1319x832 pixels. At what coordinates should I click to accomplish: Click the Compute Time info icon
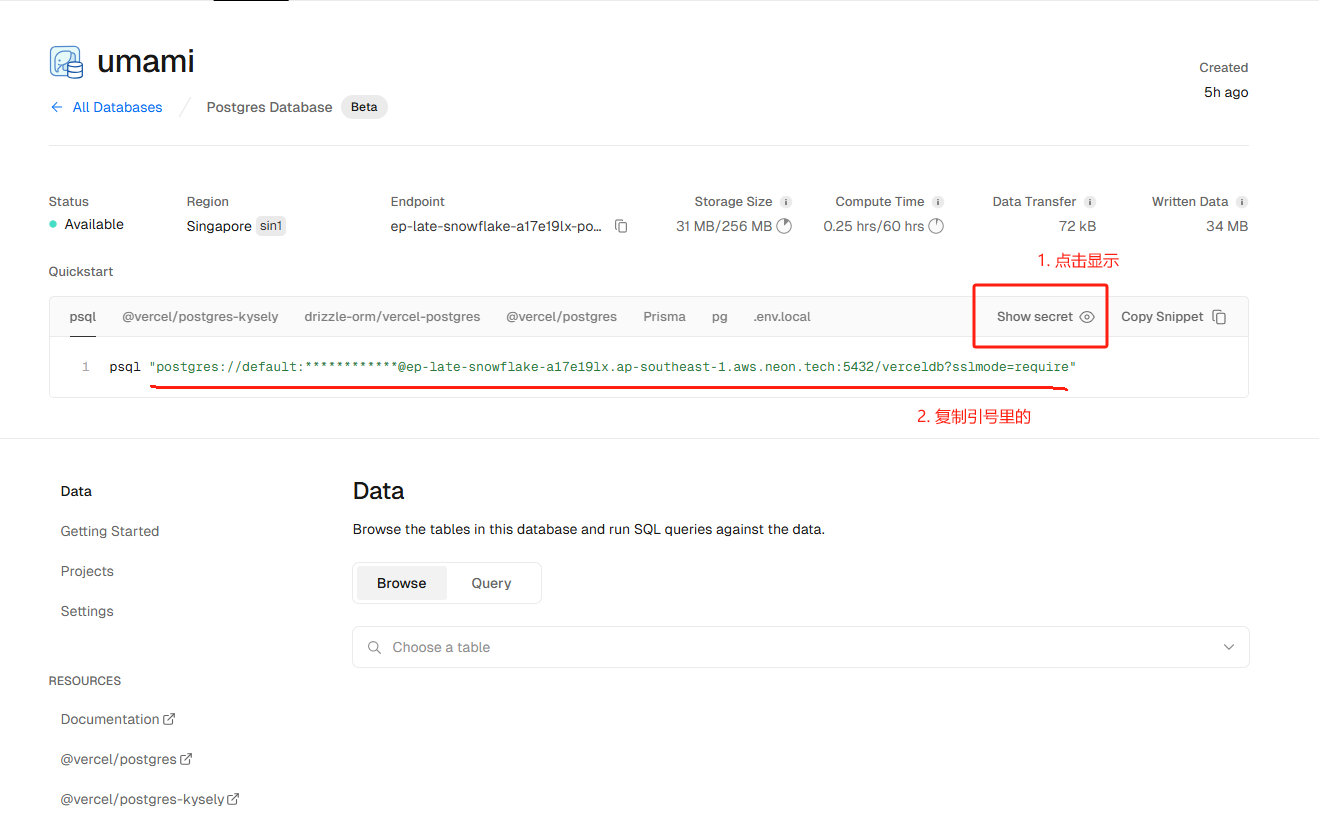coord(938,202)
